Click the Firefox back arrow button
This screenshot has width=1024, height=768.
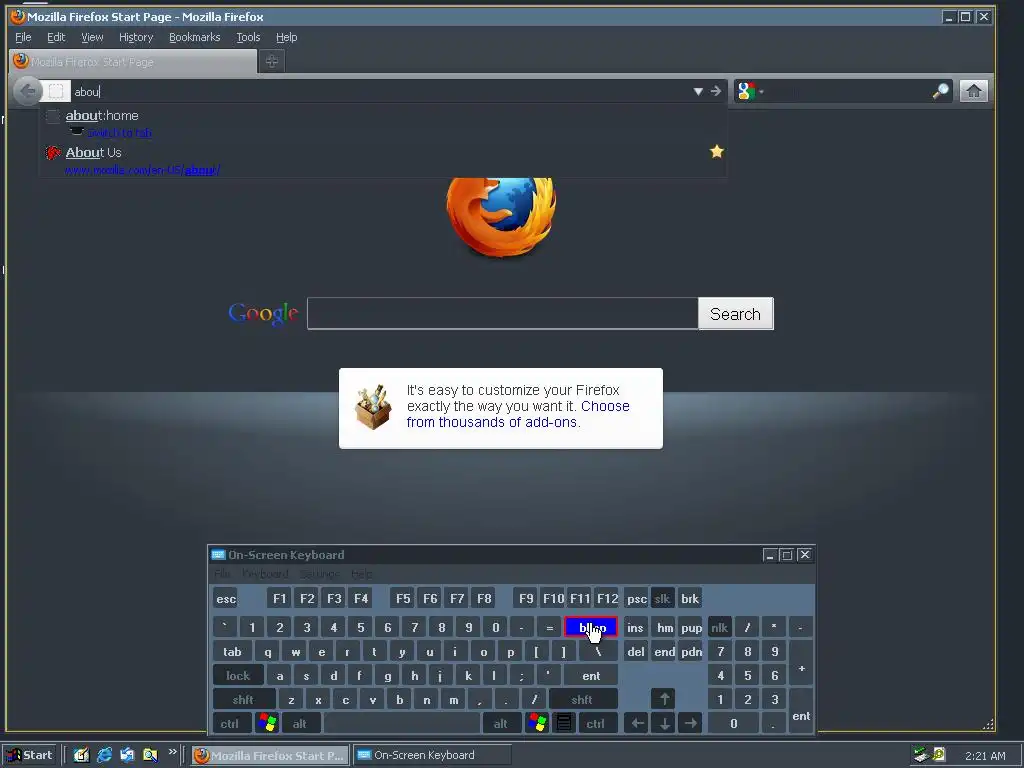click(x=27, y=91)
